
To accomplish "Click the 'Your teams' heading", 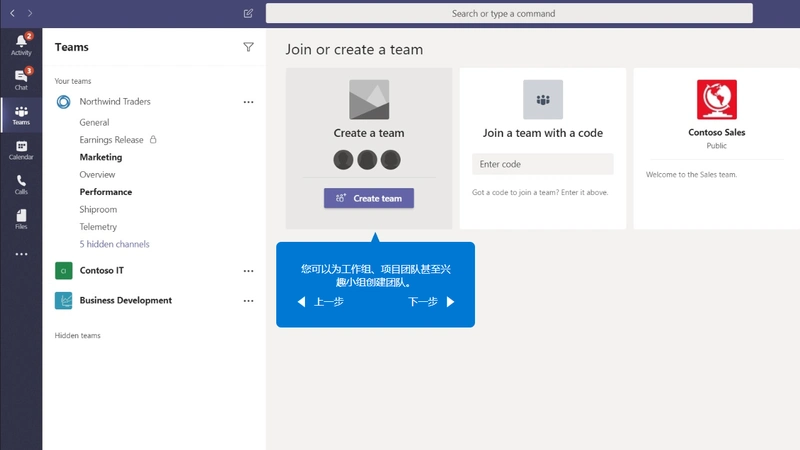I will [73, 81].
